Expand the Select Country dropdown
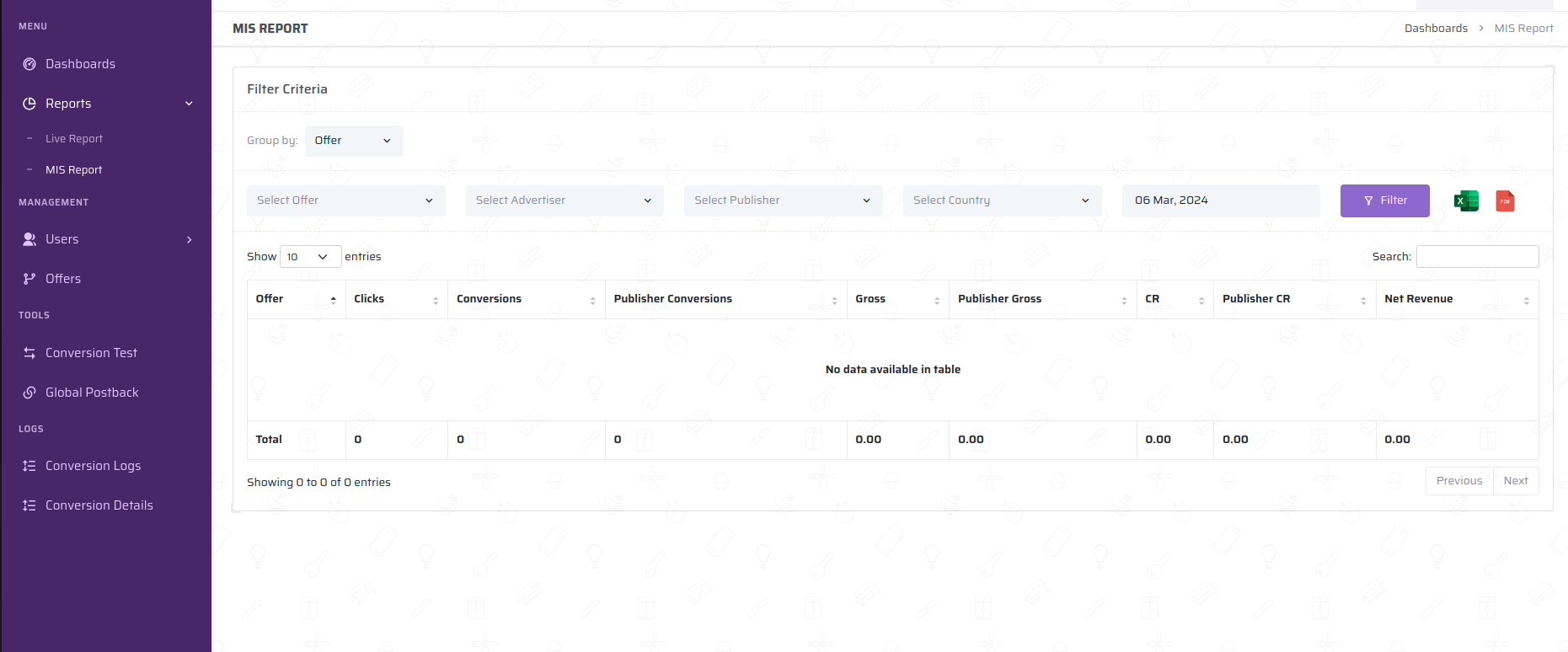 (1001, 200)
